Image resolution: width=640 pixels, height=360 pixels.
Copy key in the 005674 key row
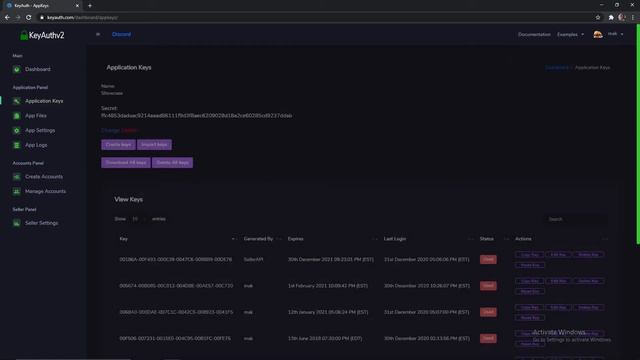coord(529,281)
